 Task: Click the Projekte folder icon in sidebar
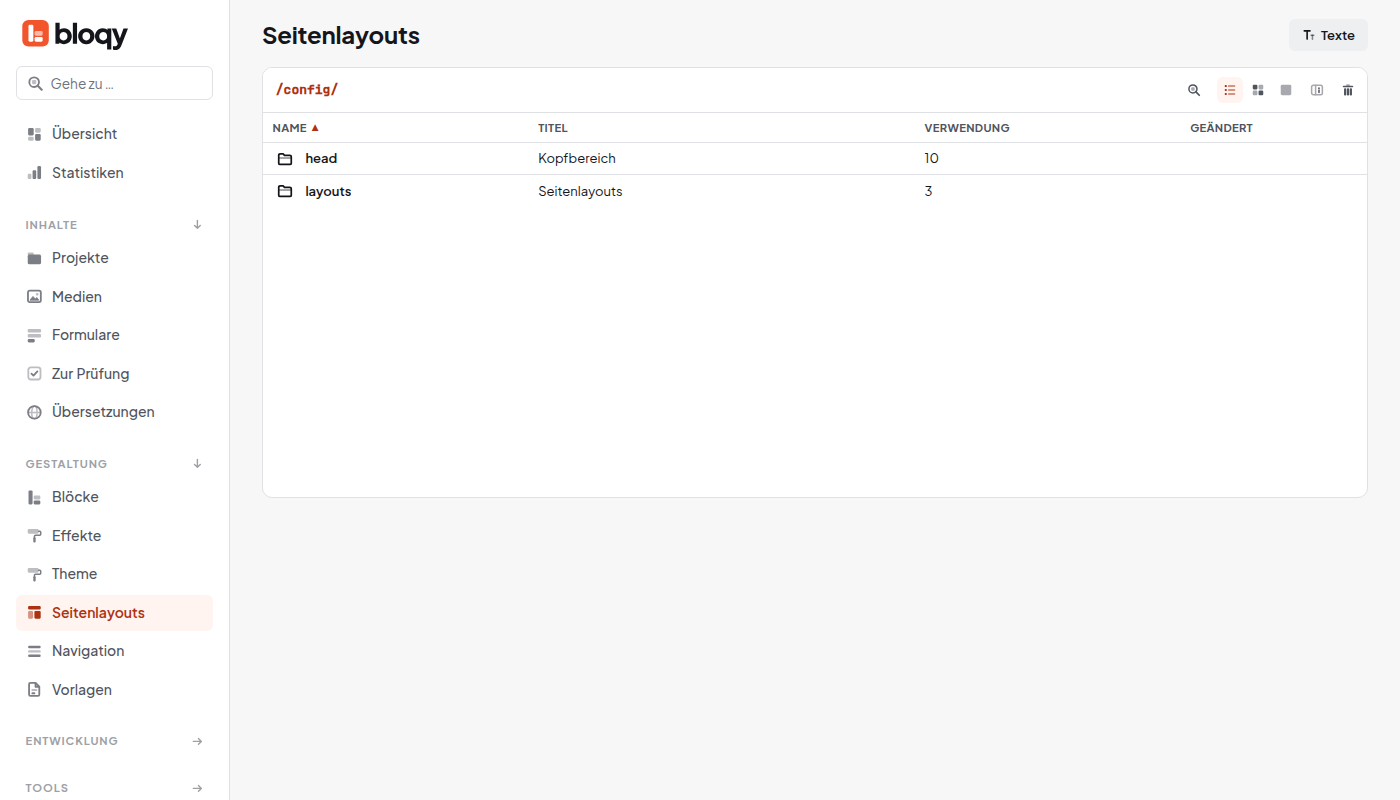coord(34,258)
